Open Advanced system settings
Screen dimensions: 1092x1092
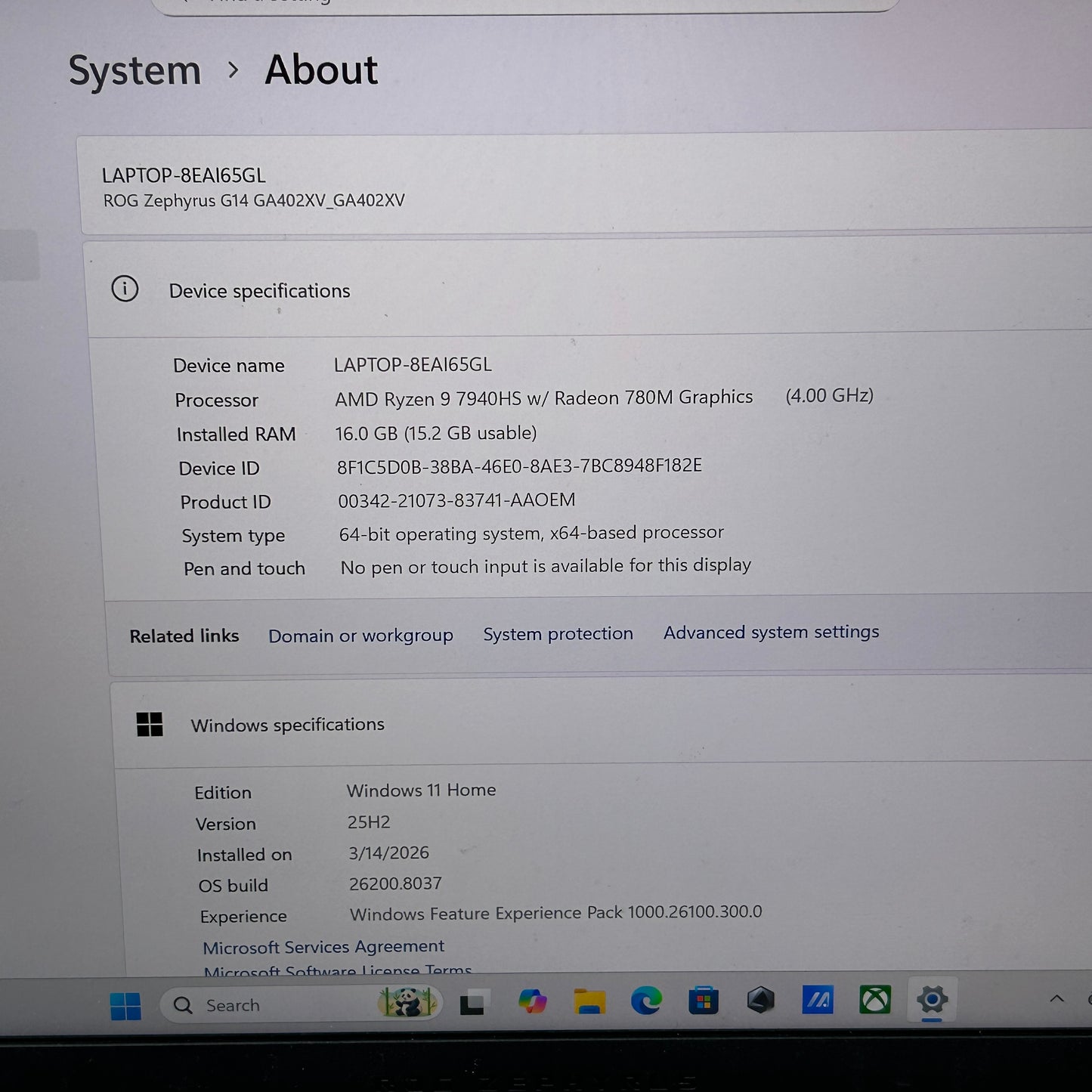pyautogui.click(x=770, y=633)
